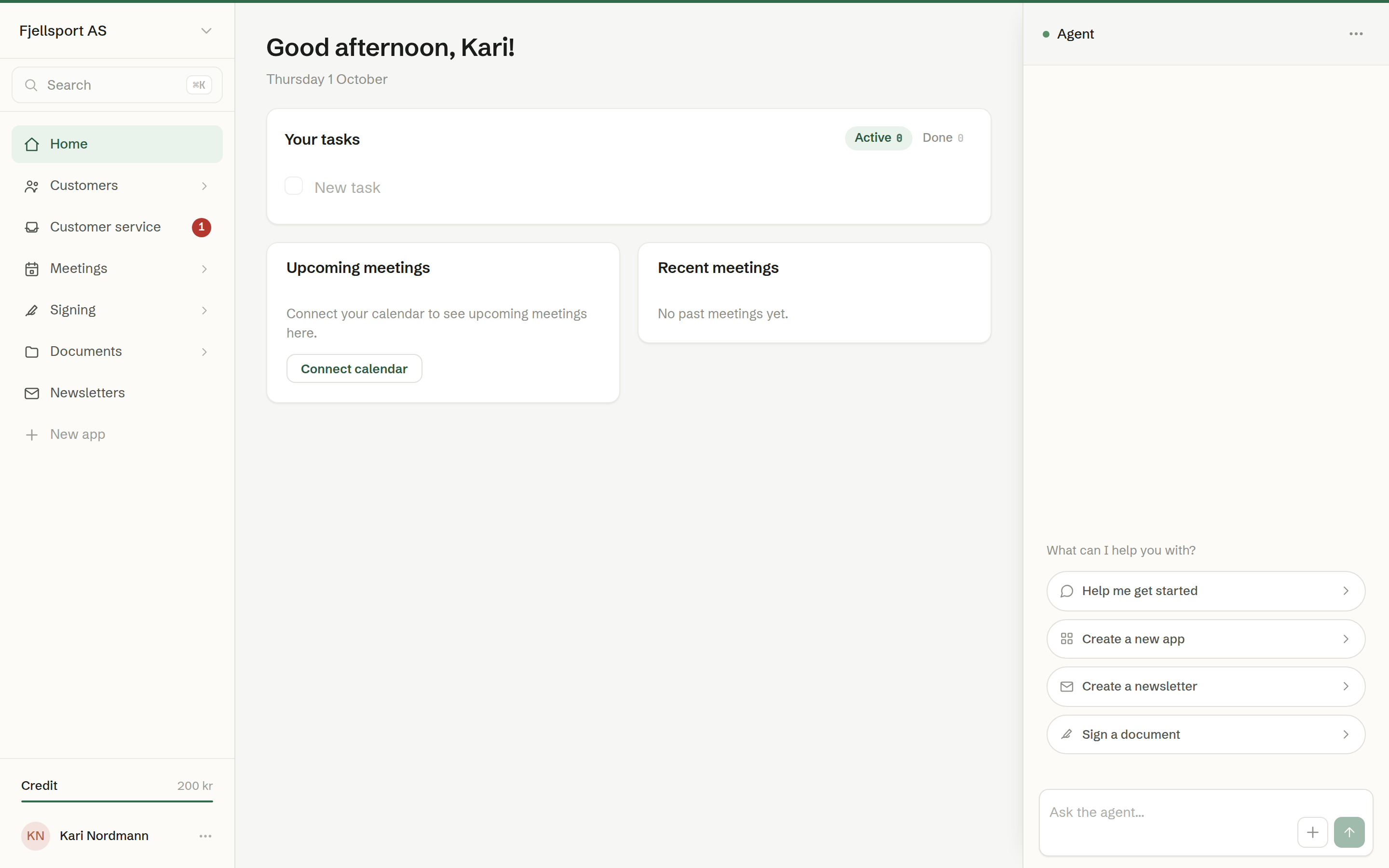
Task: Click the envelope icon in Create a newsletter
Action: click(1066, 687)
